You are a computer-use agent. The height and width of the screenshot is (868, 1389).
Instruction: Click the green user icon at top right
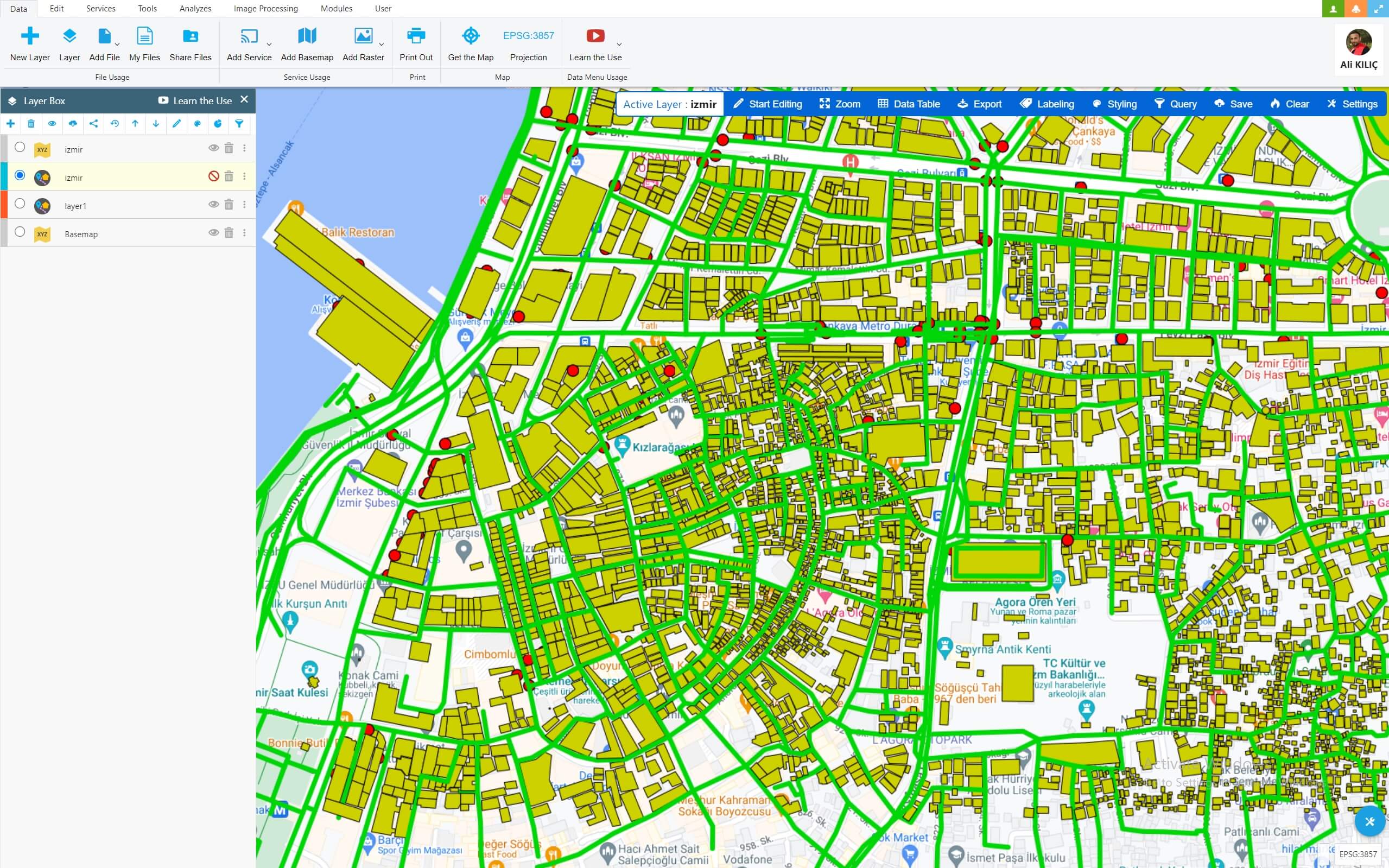click(1333, 9)
